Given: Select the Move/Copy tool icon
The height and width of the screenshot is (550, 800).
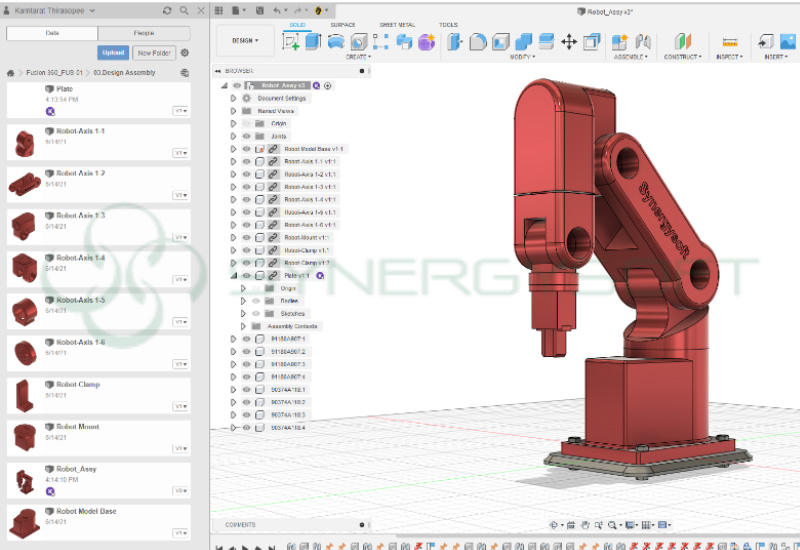Looking at the screenshot, I should click(x=569, y=42).
